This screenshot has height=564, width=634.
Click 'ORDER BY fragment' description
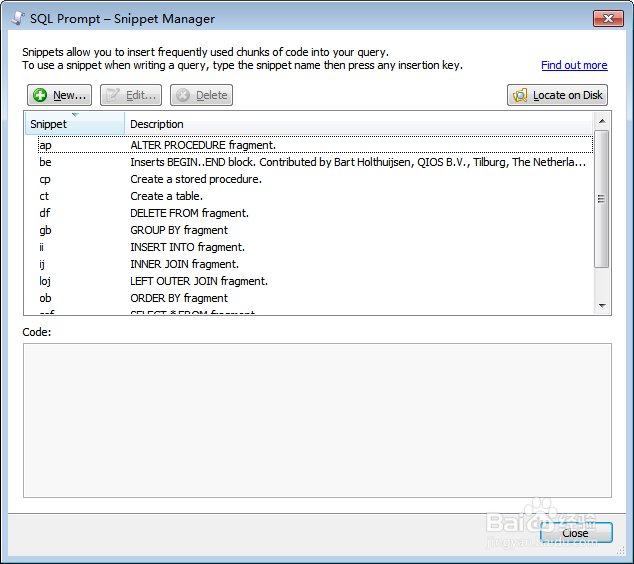pos(179,298)
